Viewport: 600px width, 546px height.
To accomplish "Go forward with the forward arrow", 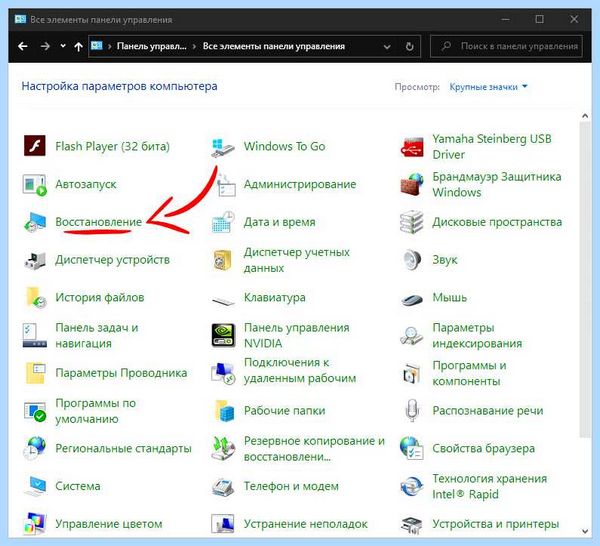I will pyautogui.click(x=45, y=46).
